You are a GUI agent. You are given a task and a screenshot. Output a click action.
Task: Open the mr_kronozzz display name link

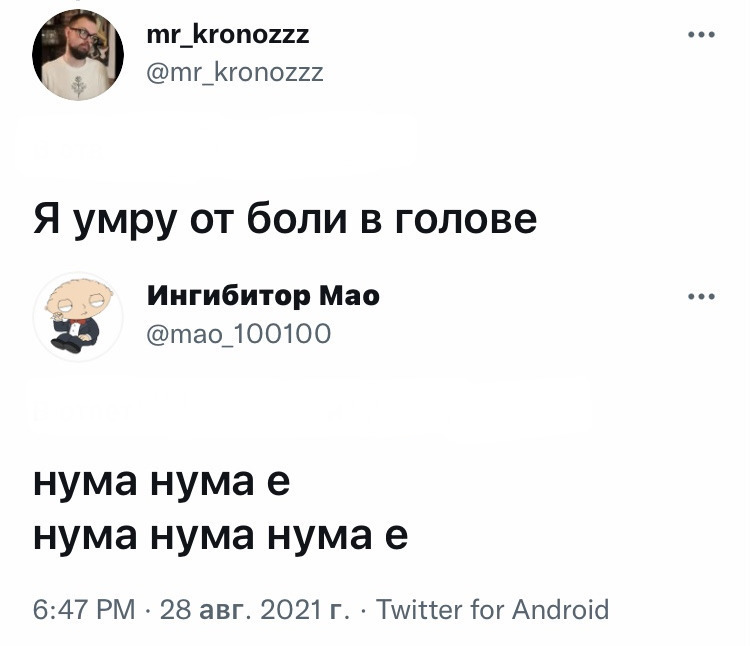tap(228, 37)
